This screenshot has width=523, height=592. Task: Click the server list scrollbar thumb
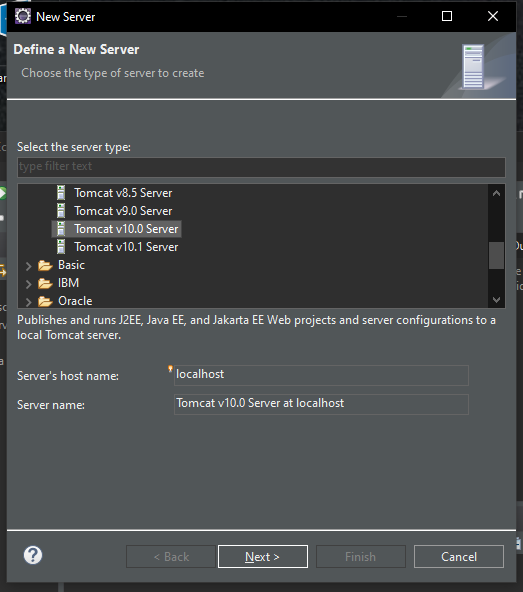point(497,256)
